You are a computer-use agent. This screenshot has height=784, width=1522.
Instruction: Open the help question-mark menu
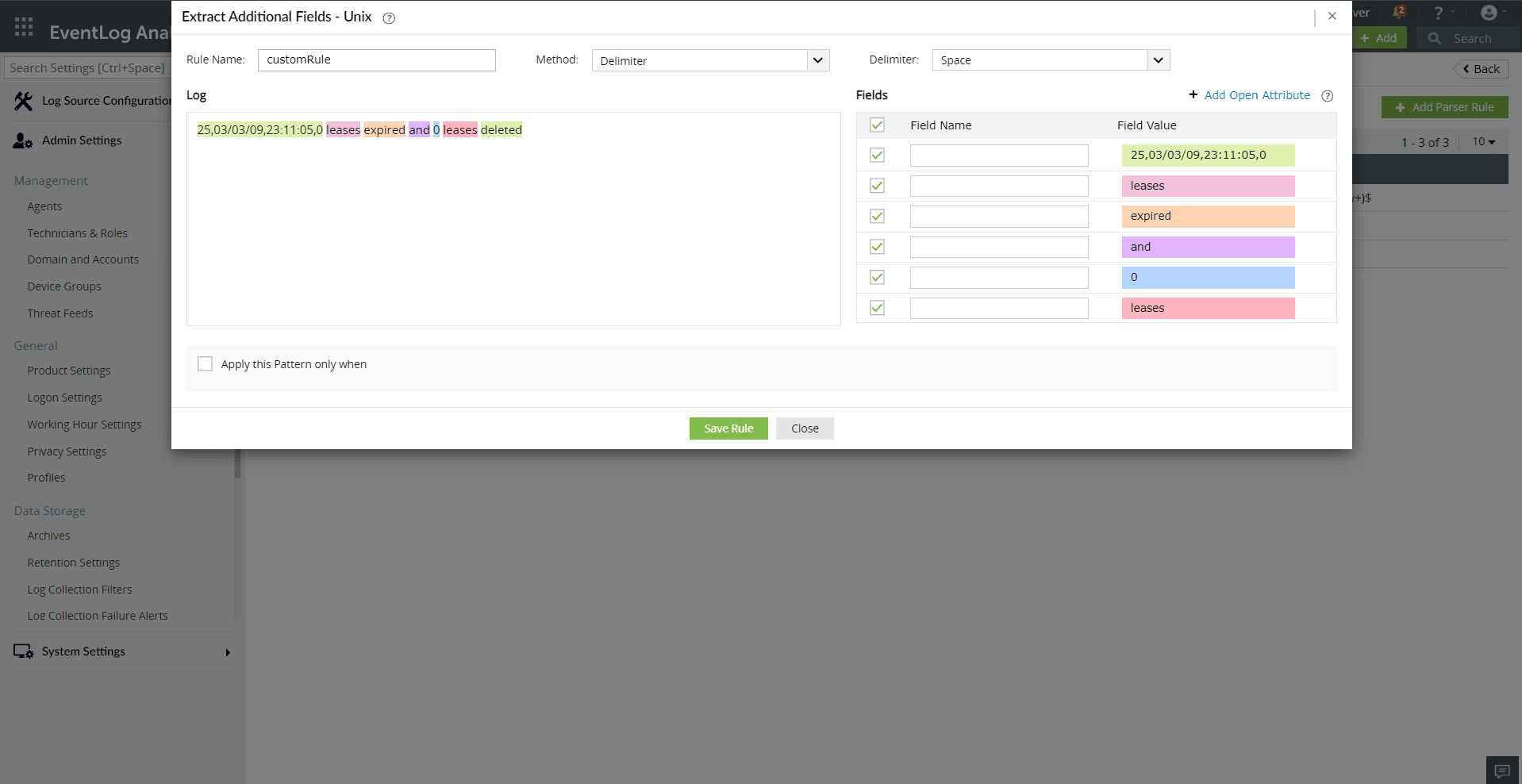tap(1437, 12)
